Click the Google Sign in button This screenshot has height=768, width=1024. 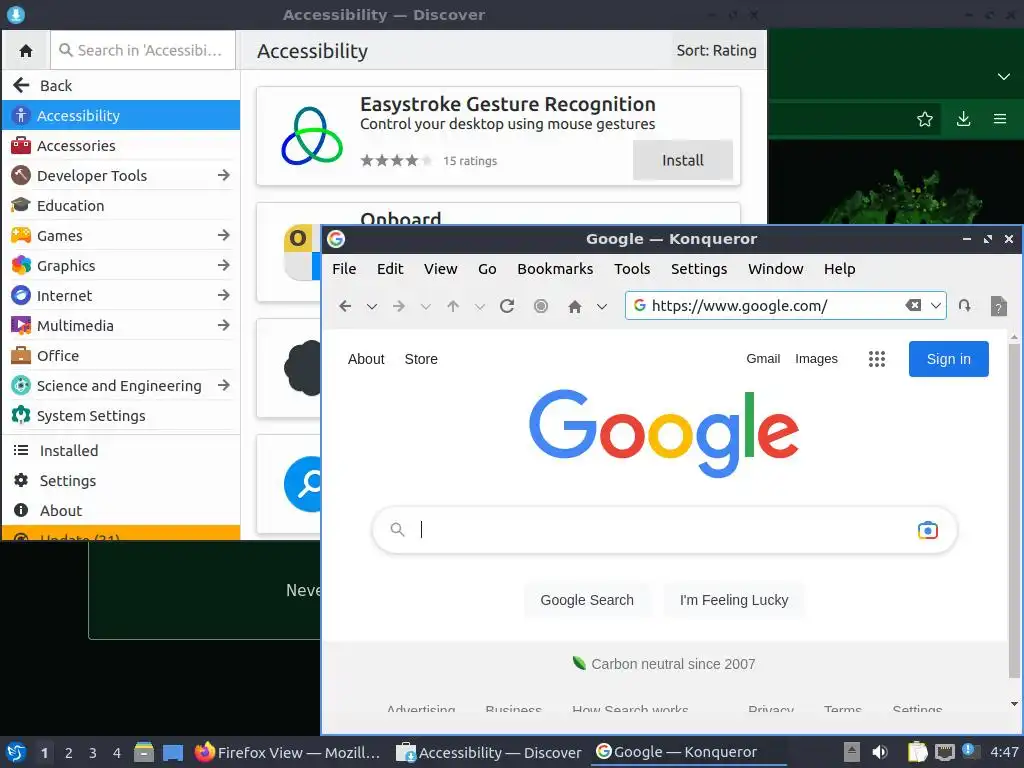(948, 359)
